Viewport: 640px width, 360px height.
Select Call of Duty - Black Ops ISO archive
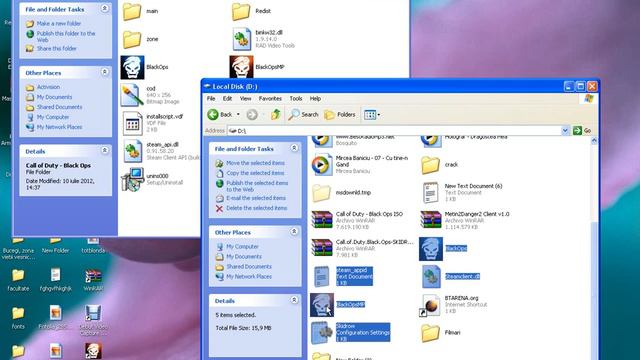(322, 220)
